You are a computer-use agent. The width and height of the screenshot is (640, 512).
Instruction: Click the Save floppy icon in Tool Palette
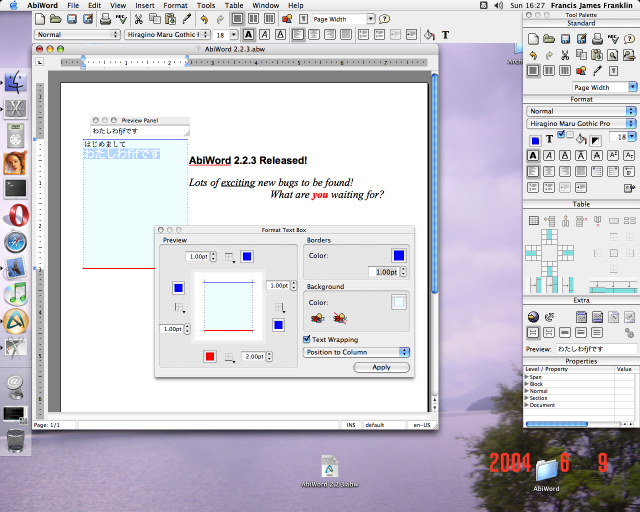565,39
